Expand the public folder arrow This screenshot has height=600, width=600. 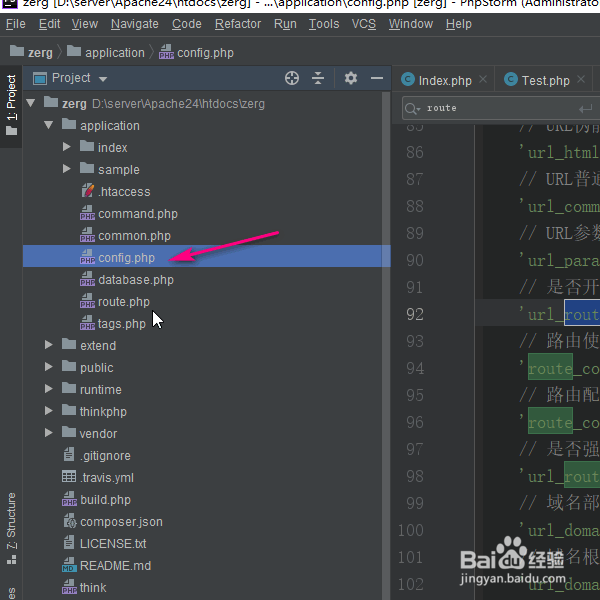tap(49, 367)
